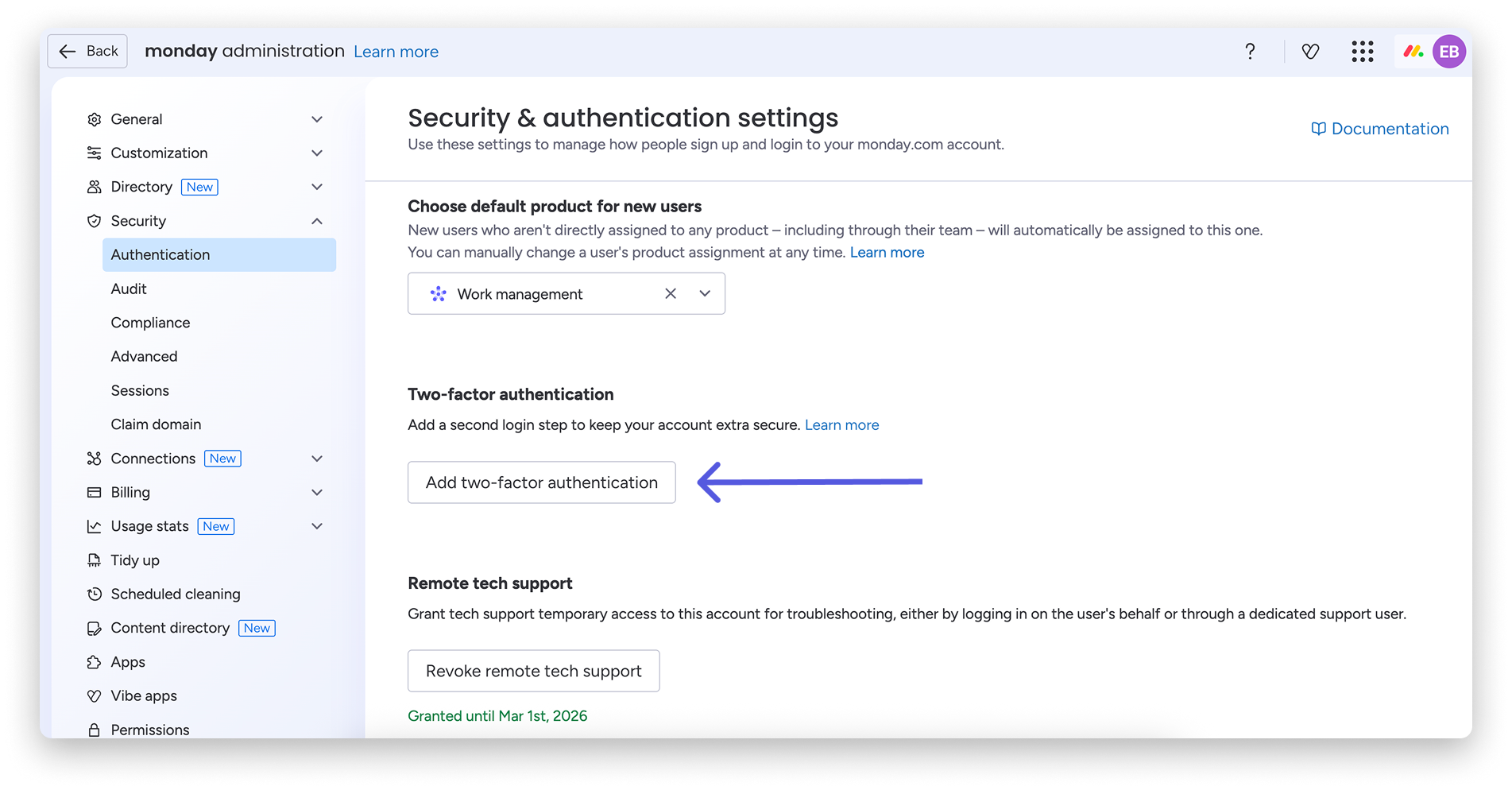
Task: Click the Usage stats chart icon
Action: (x=95, y=525)
